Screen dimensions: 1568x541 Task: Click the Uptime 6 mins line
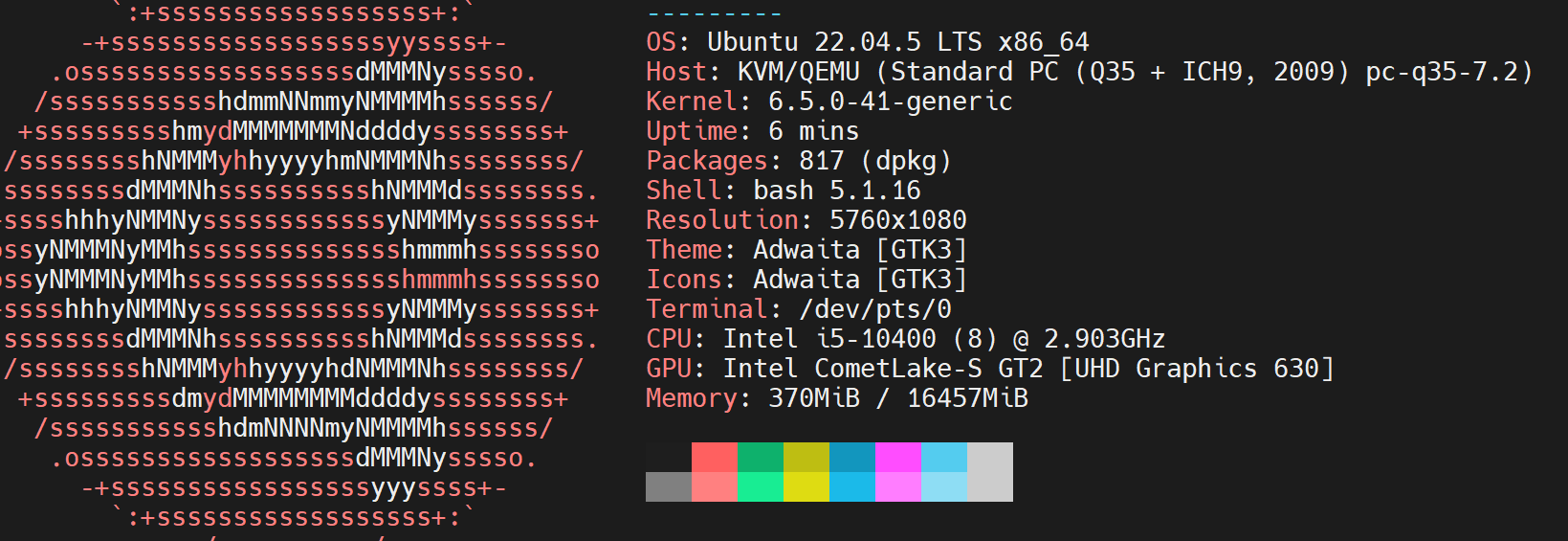(x=752, y=131)
